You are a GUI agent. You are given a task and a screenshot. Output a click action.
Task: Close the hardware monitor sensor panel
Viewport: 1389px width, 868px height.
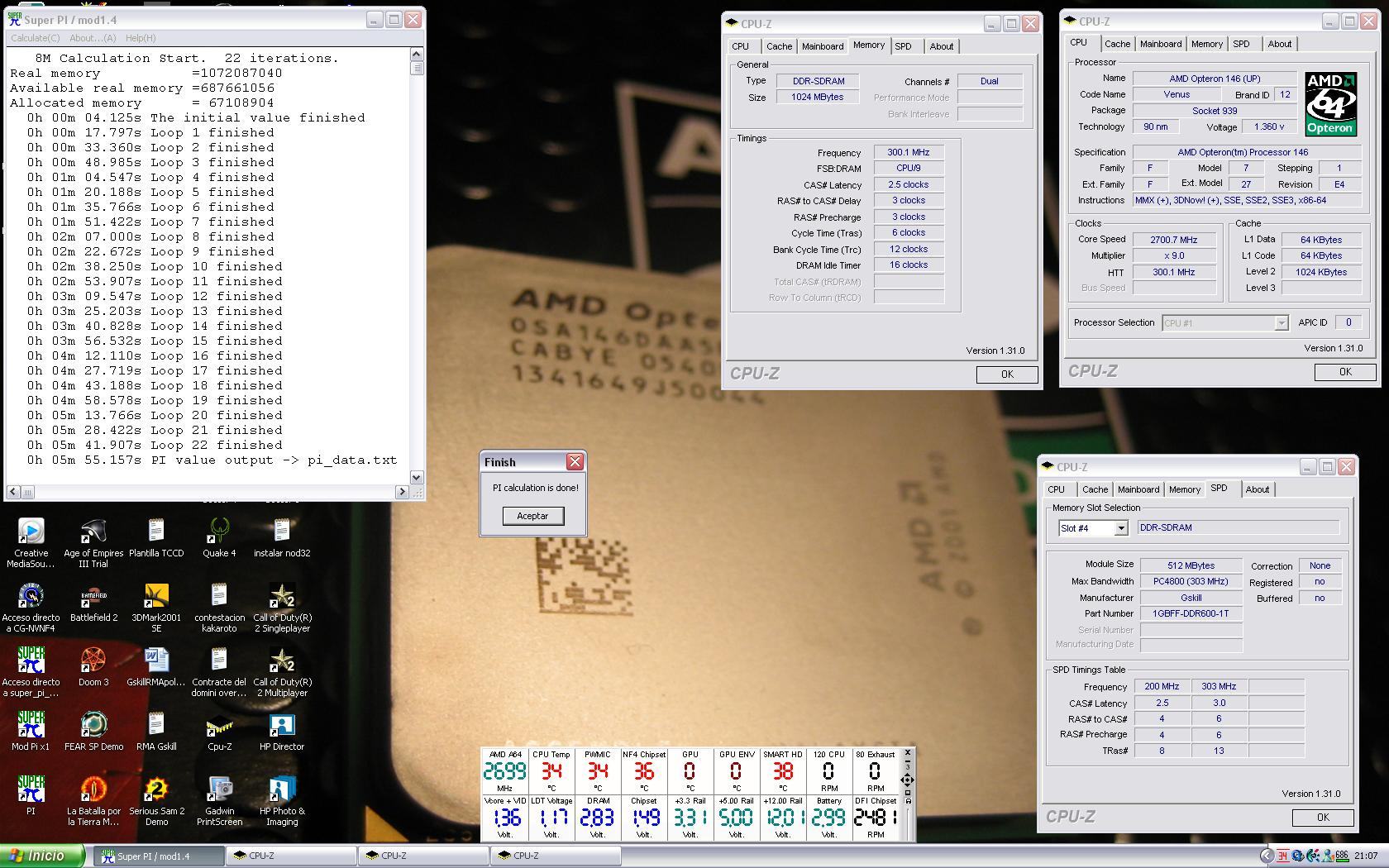point(907,753)
